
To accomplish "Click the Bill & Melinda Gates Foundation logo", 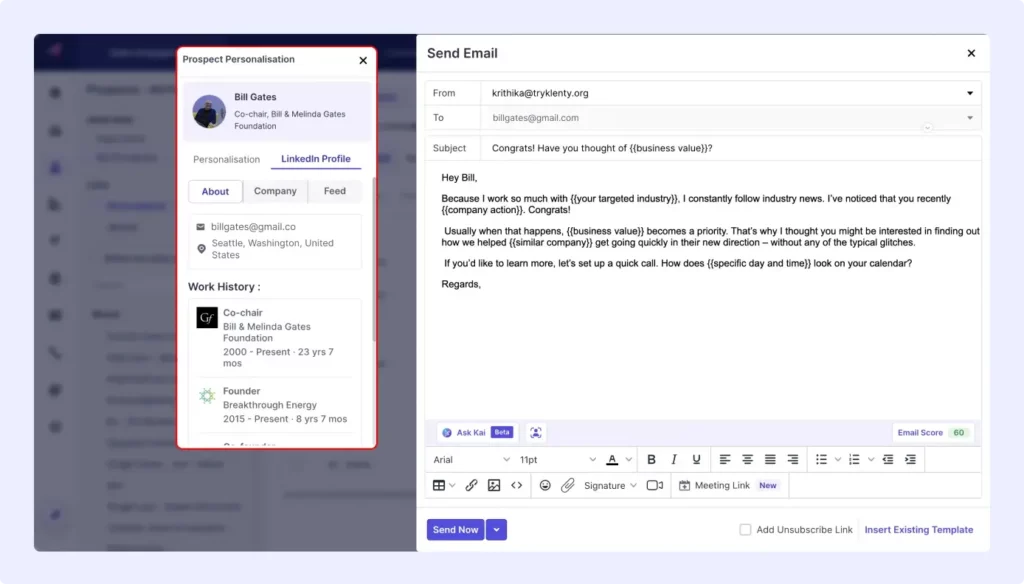I will 207,318.
